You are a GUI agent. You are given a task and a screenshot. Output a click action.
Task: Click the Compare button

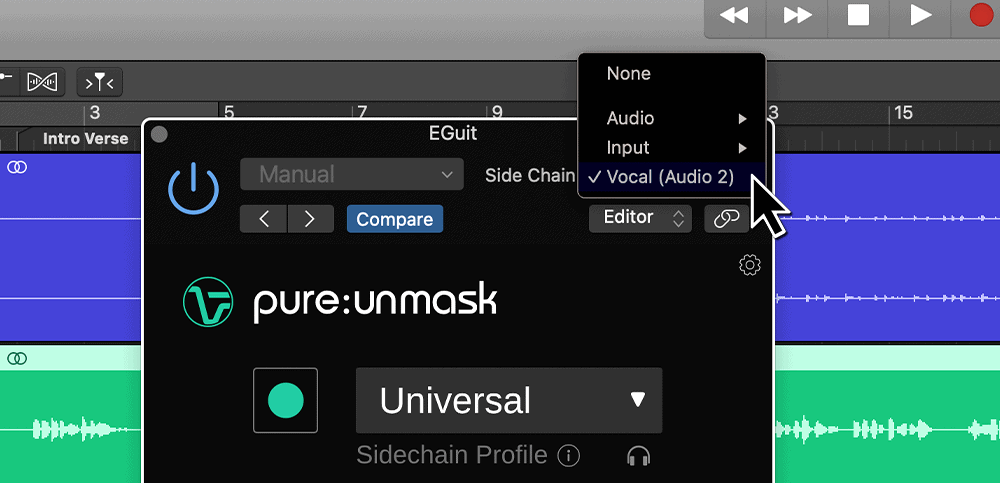[x=395, y=219]
